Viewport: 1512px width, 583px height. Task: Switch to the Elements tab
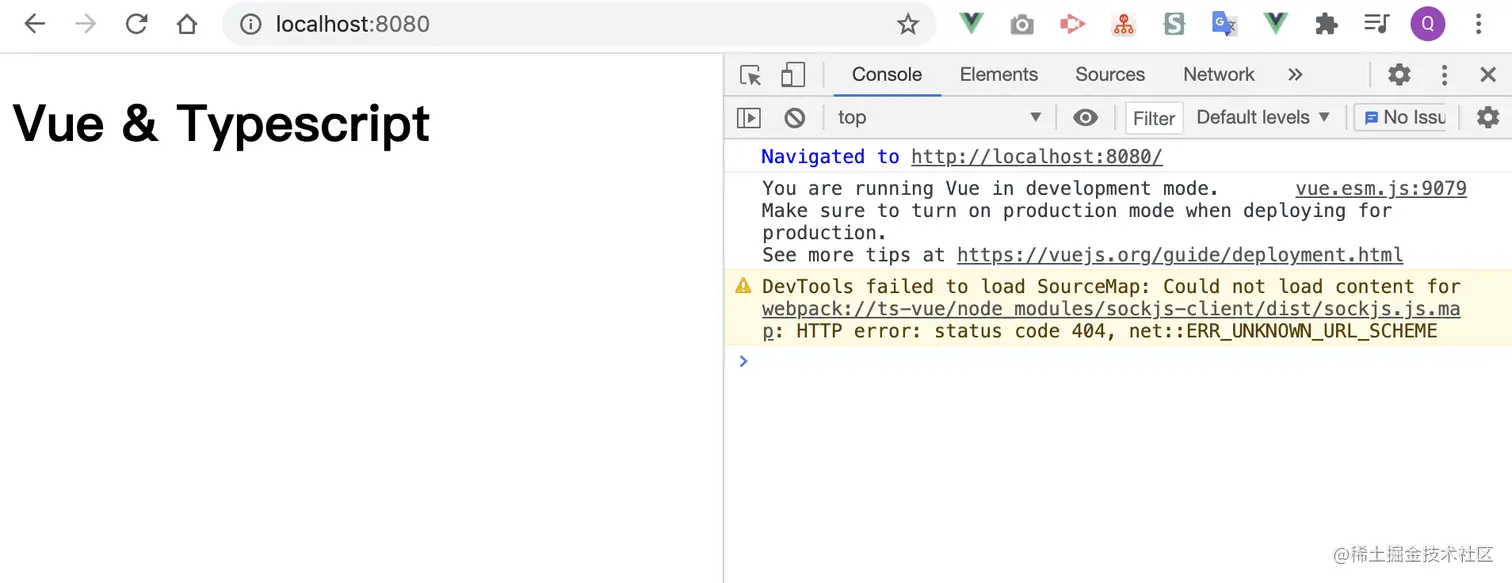click(x=999, y=74)
